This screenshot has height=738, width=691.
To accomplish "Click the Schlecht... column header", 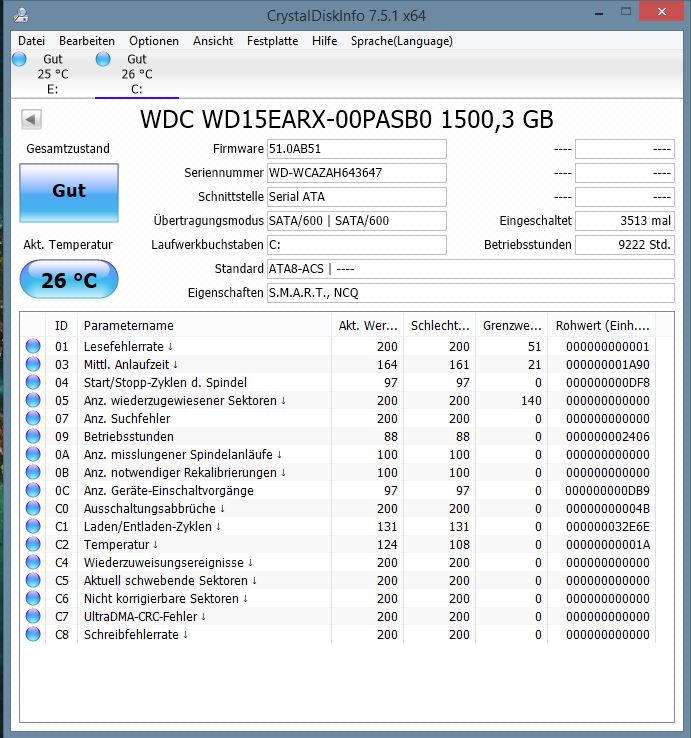I will 439,325.
